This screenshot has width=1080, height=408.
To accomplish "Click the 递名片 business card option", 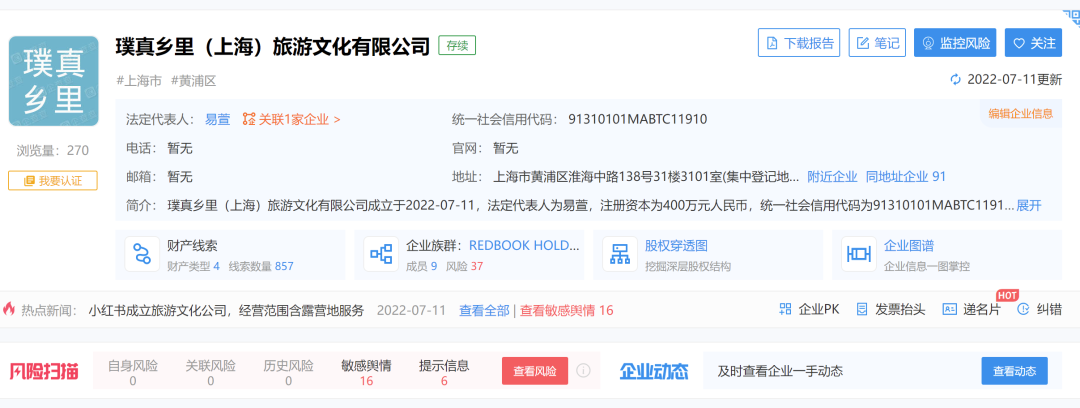I will (x=971, y=309).
